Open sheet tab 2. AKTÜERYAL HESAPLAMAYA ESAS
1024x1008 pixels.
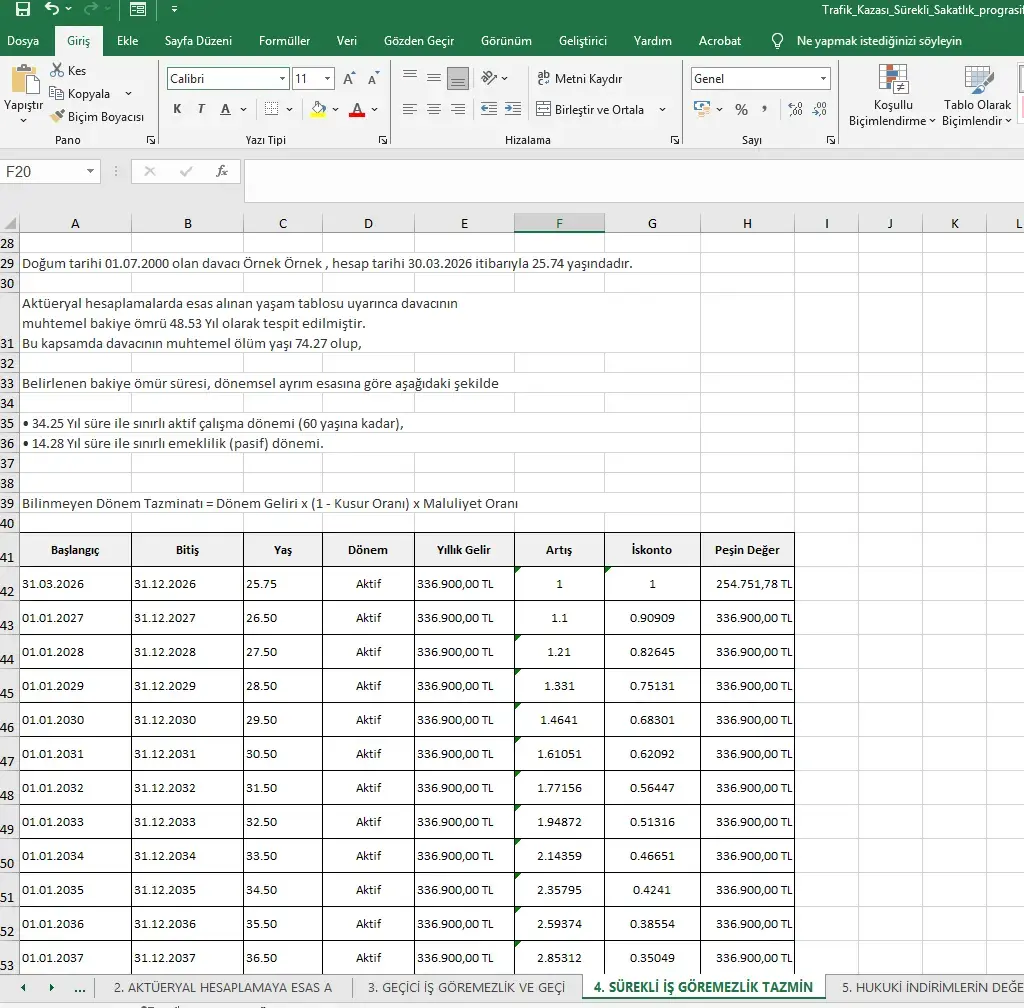point(223,987)
